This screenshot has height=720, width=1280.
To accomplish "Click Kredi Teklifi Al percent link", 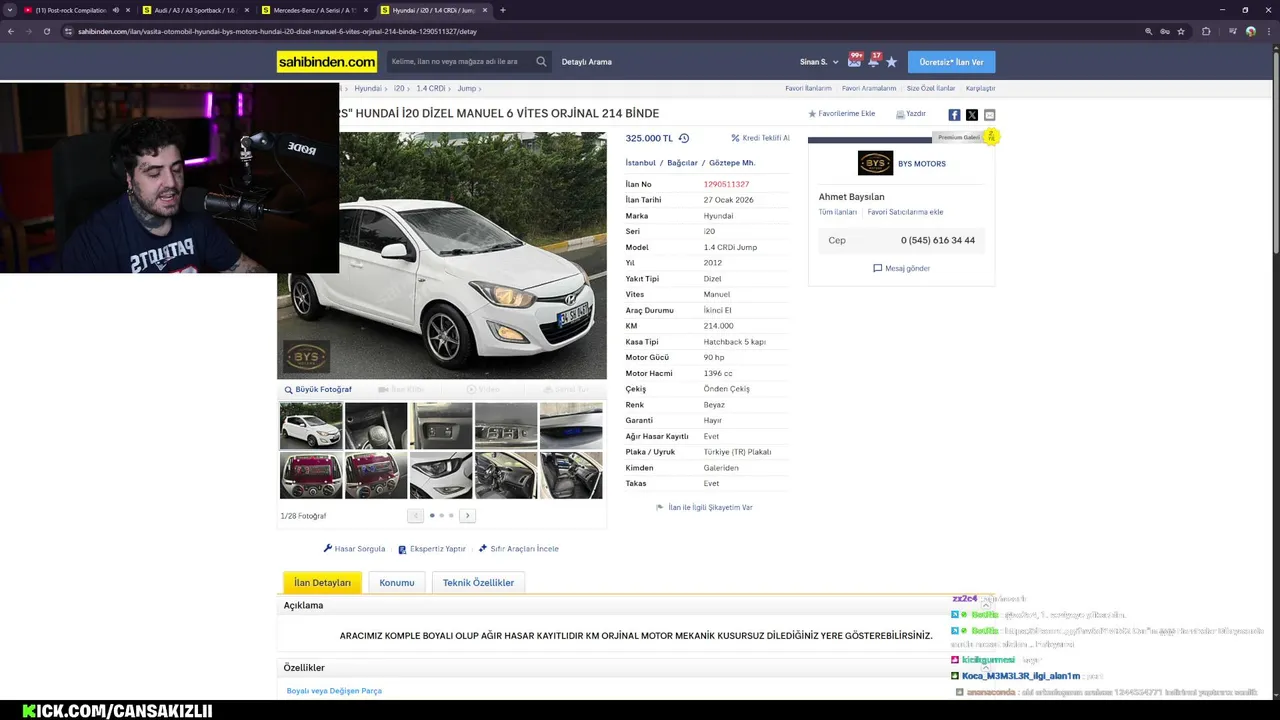I will 760,138.
